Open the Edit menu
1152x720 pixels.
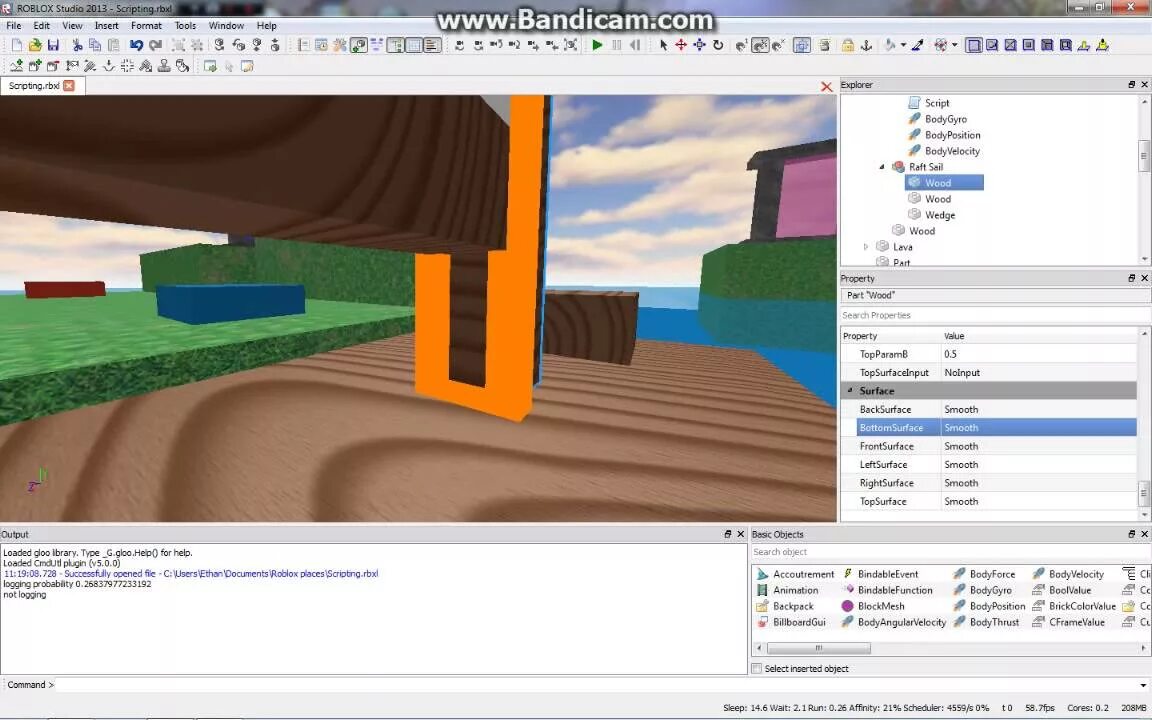[x=42, y=25]
